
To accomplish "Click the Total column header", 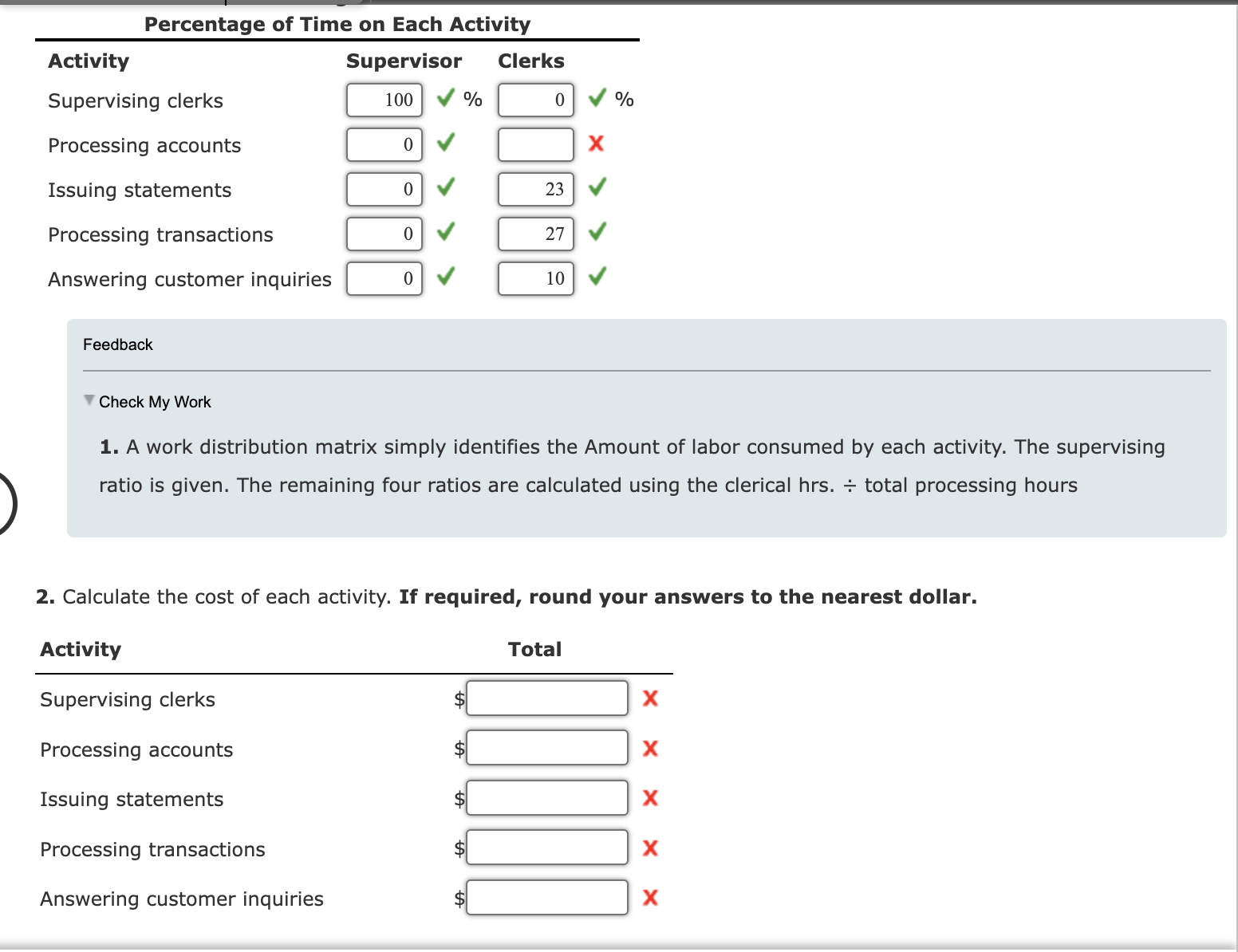I will point(535,649).
